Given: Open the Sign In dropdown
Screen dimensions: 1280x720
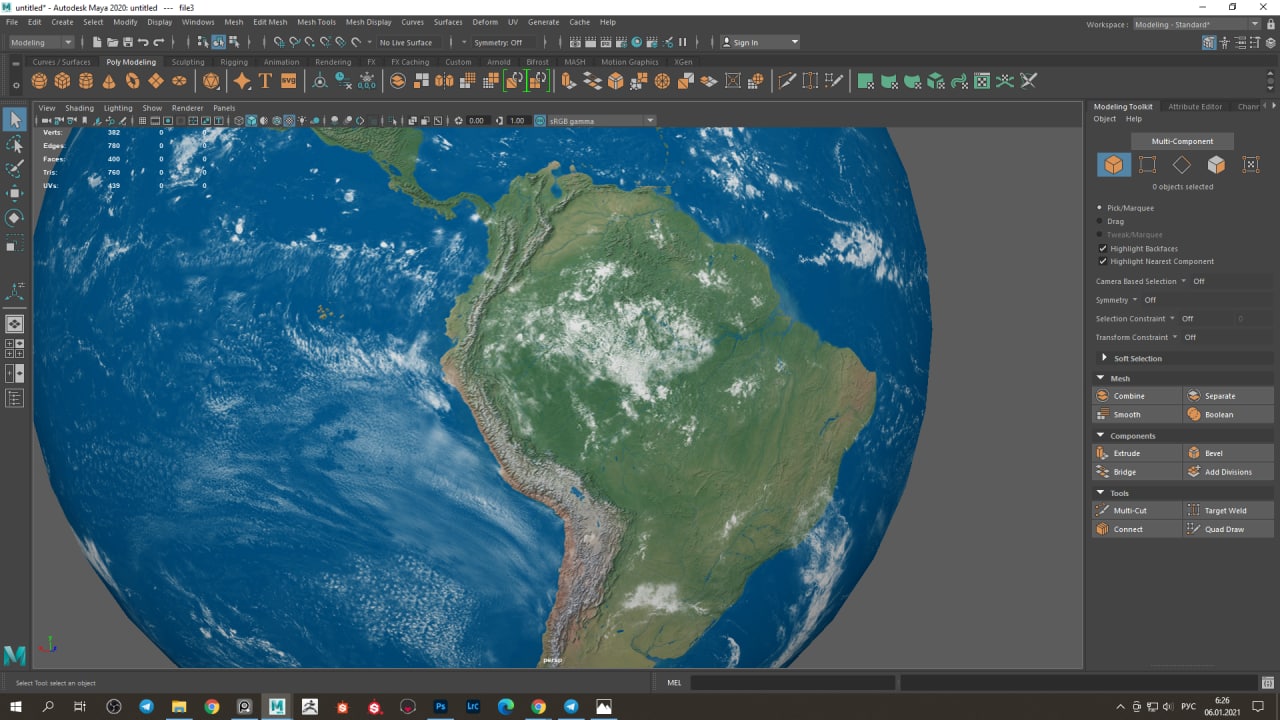Looking at the screenshot, I should pyautogui.click(x=760, y=42).
